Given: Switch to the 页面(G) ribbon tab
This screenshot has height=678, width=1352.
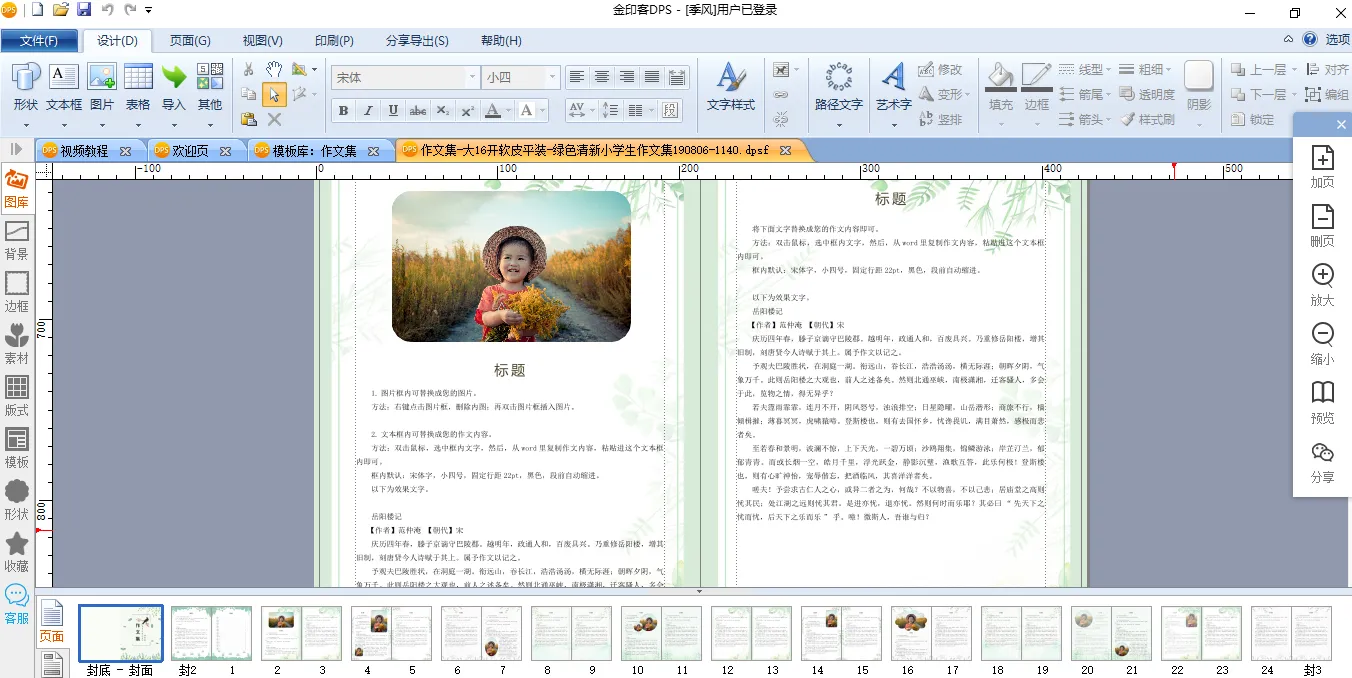Looking at the screenshot, I should [189, 41].
